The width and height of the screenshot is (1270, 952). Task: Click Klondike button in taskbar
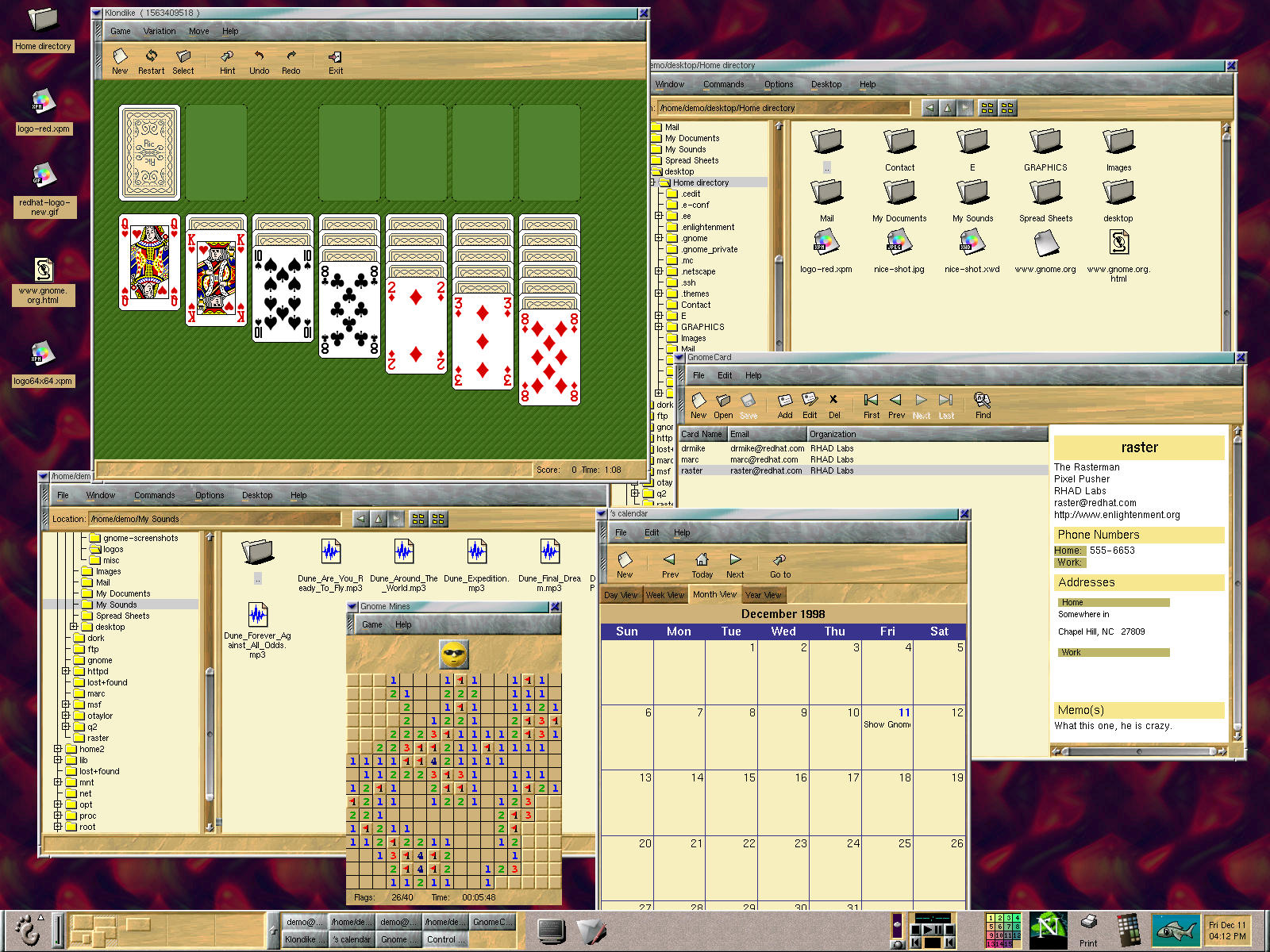(x=304, y=939)
